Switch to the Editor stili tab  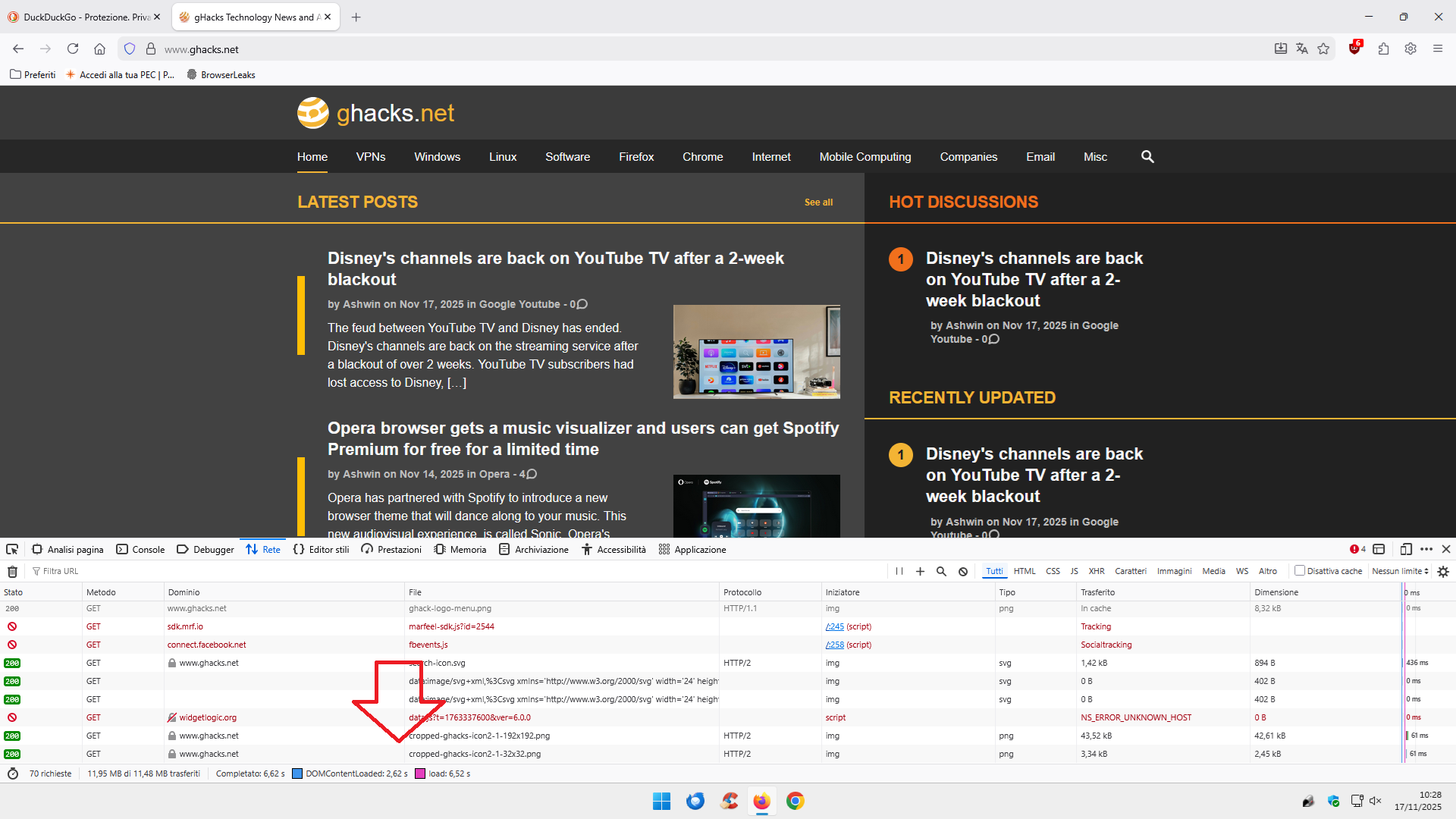click(x=321, y=549)
